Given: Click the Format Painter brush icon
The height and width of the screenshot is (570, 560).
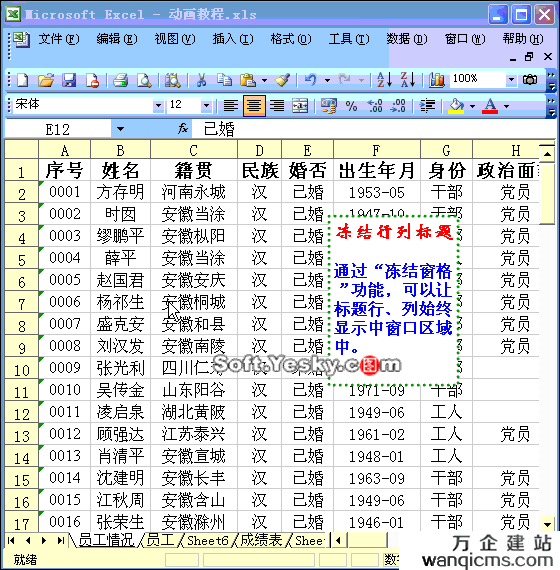Looking at the screenshot, I should point(282,80).
